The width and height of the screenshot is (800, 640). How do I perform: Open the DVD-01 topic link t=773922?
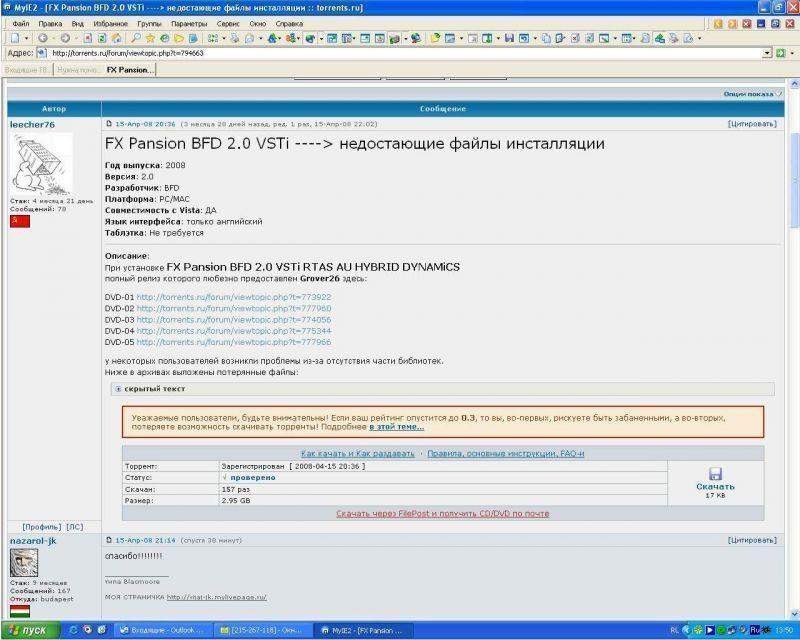coord(234,297)
